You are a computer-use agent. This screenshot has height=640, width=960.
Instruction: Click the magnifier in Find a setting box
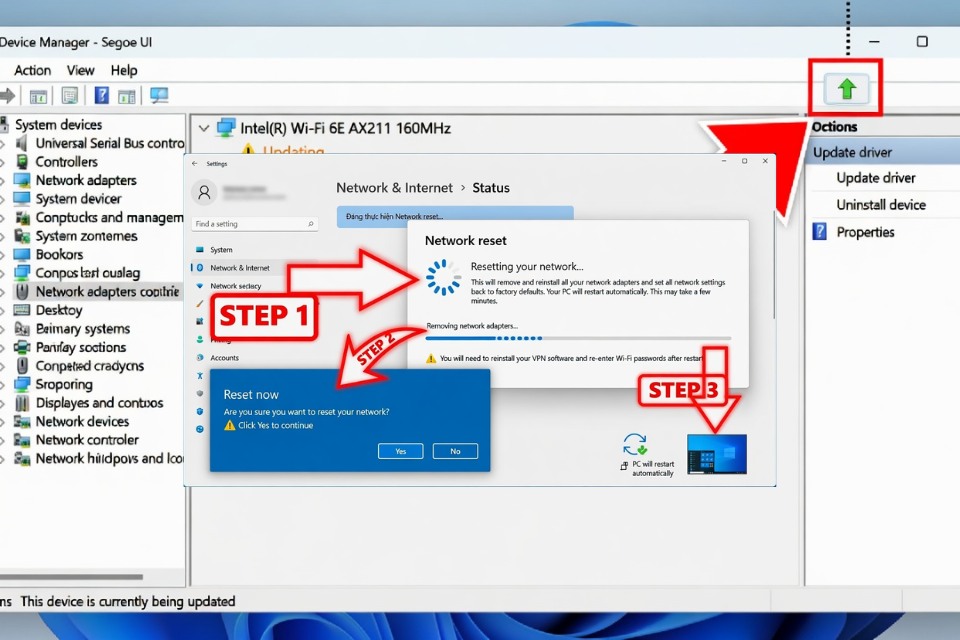click(x=311, y=224)
